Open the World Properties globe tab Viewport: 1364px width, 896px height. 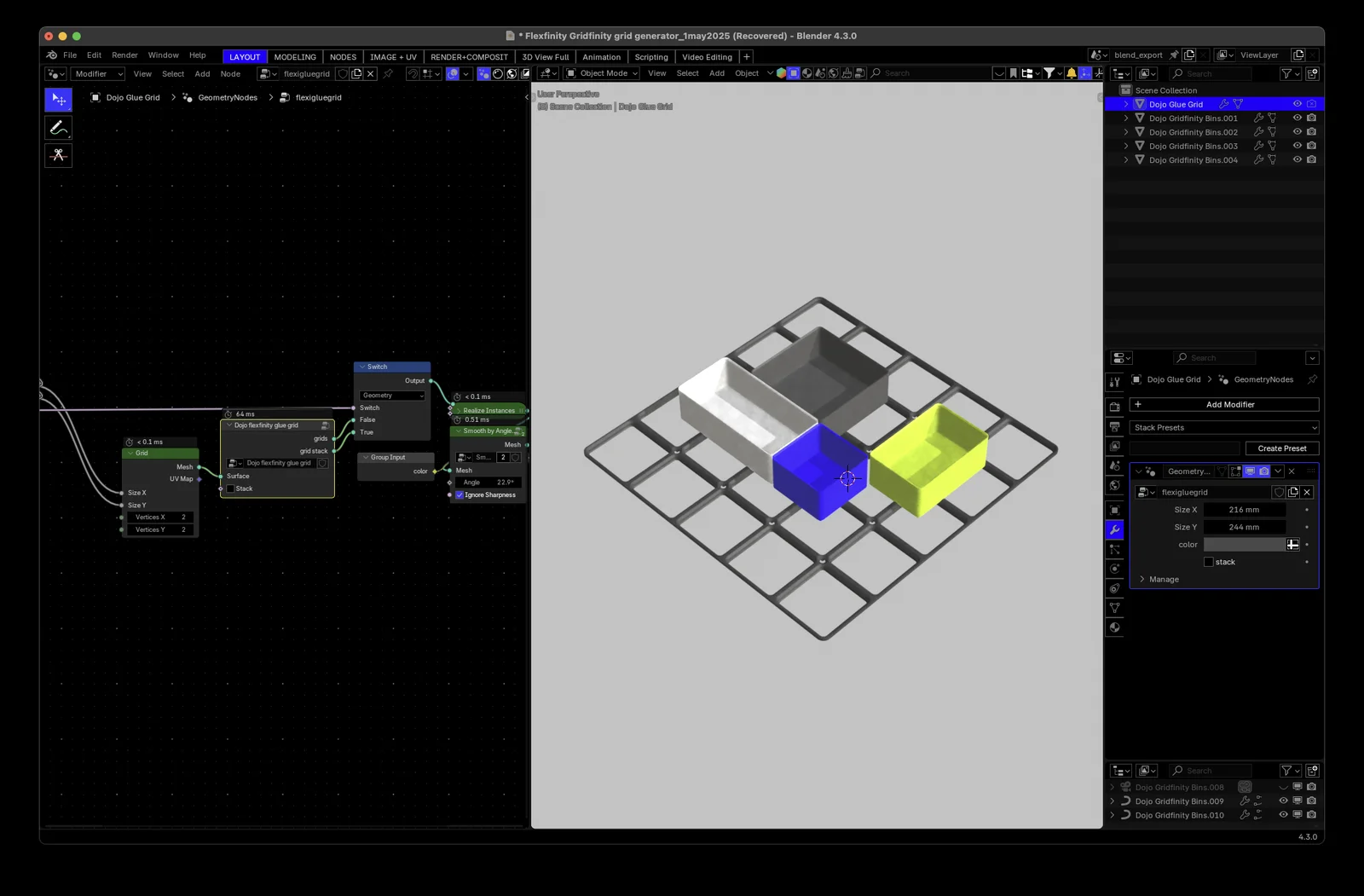pyautogui.click(x=1114, y=485)
